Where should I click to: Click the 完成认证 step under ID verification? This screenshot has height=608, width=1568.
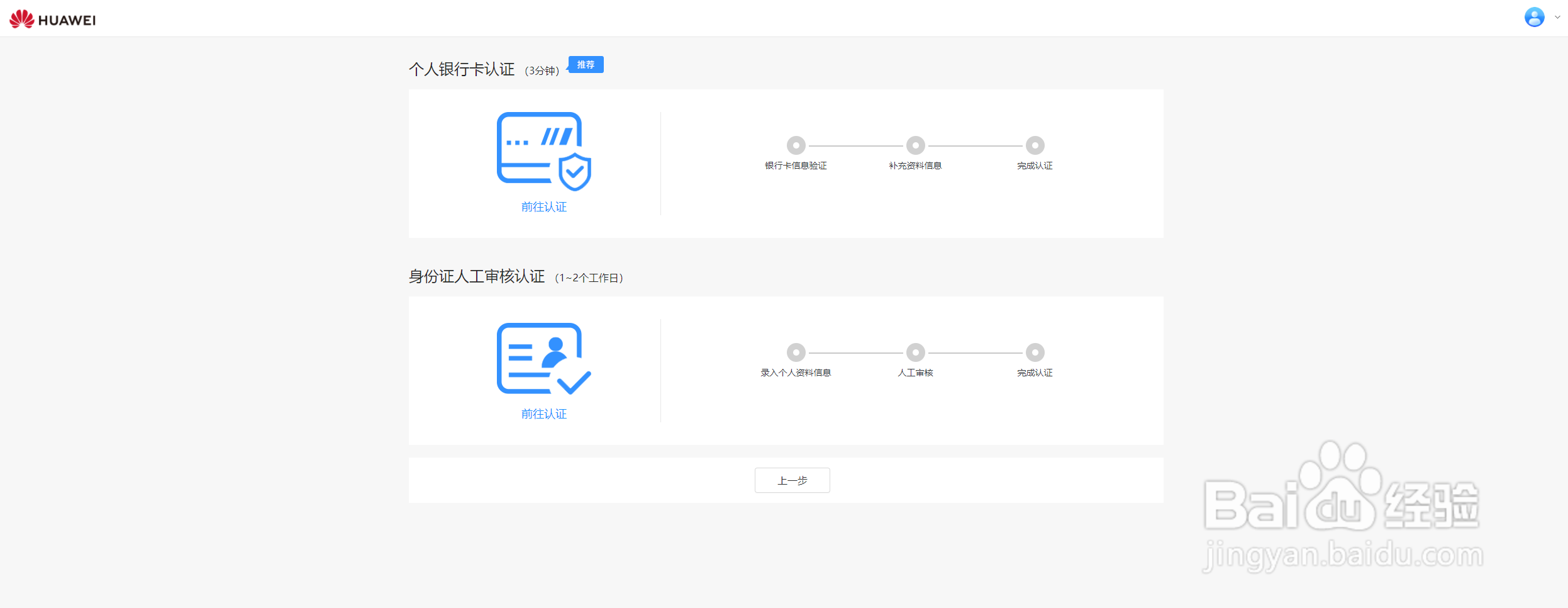tap(1035, 352)
